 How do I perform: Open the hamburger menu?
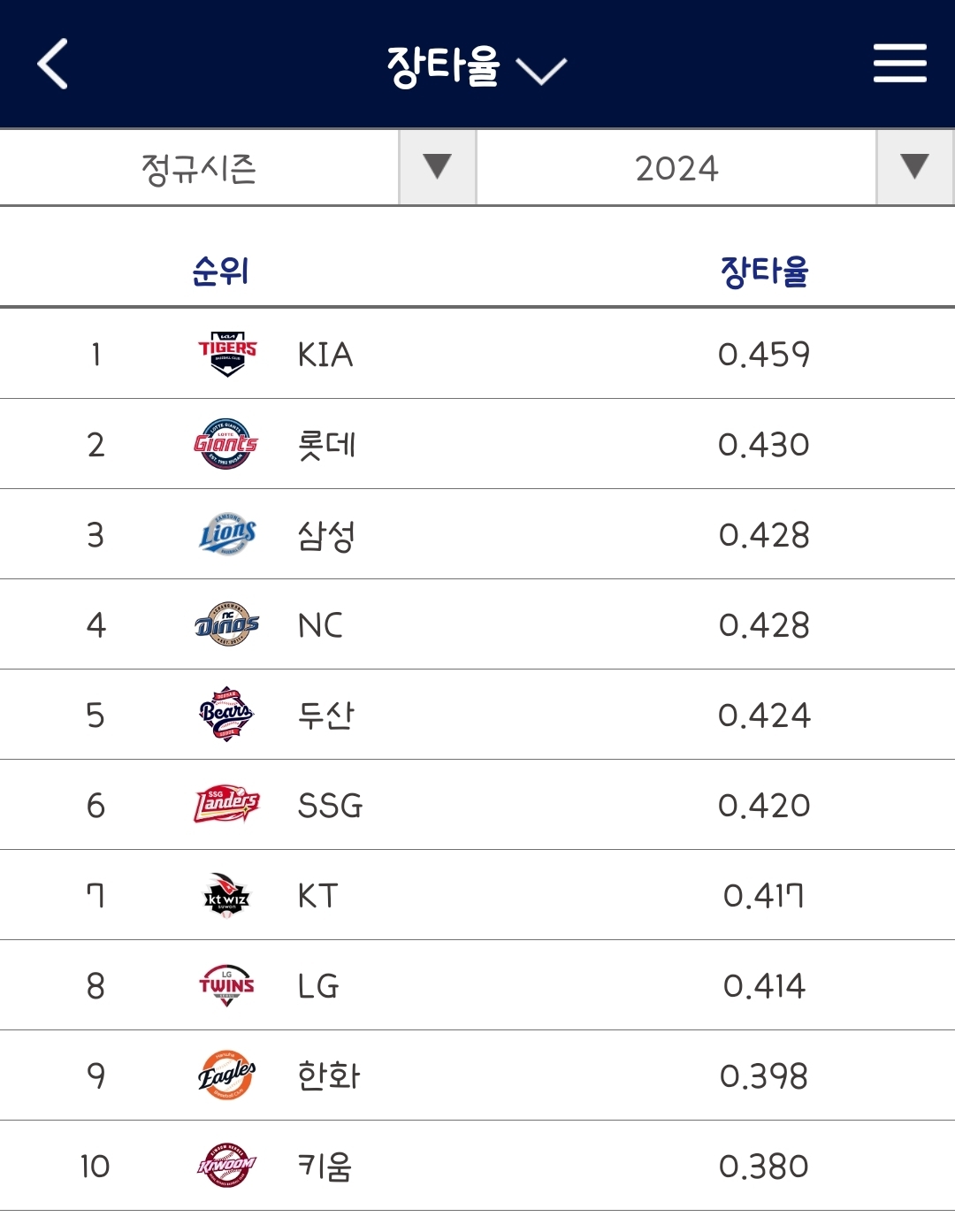899,64
